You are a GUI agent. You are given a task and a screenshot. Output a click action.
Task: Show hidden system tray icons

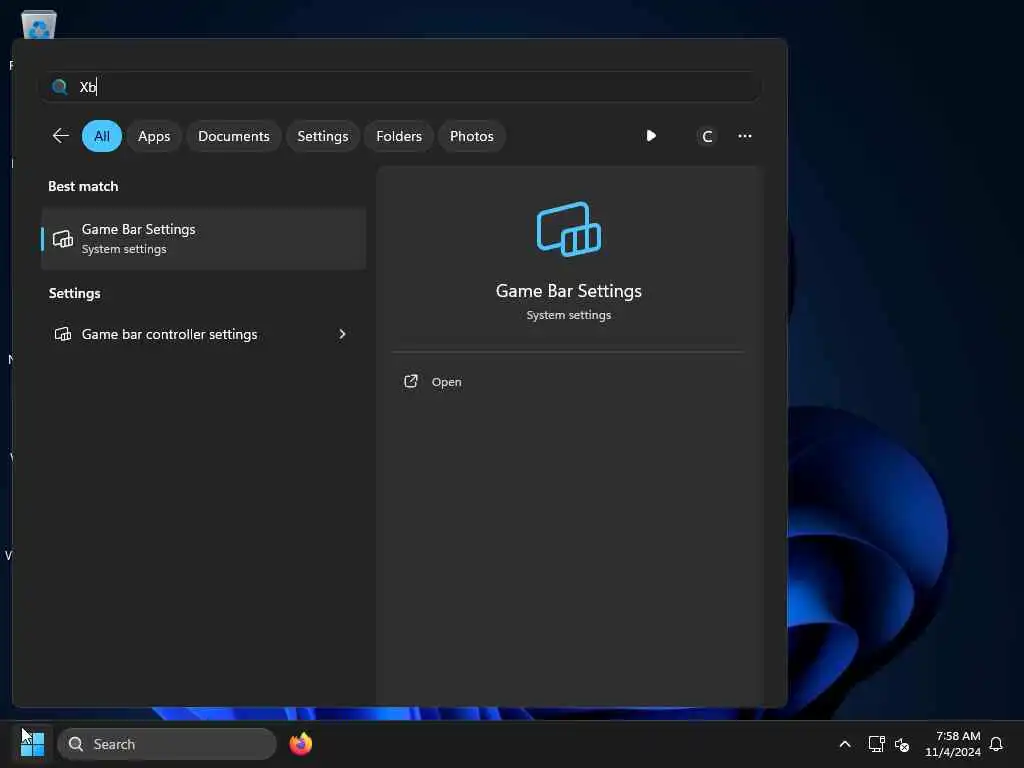pos(844,744)
